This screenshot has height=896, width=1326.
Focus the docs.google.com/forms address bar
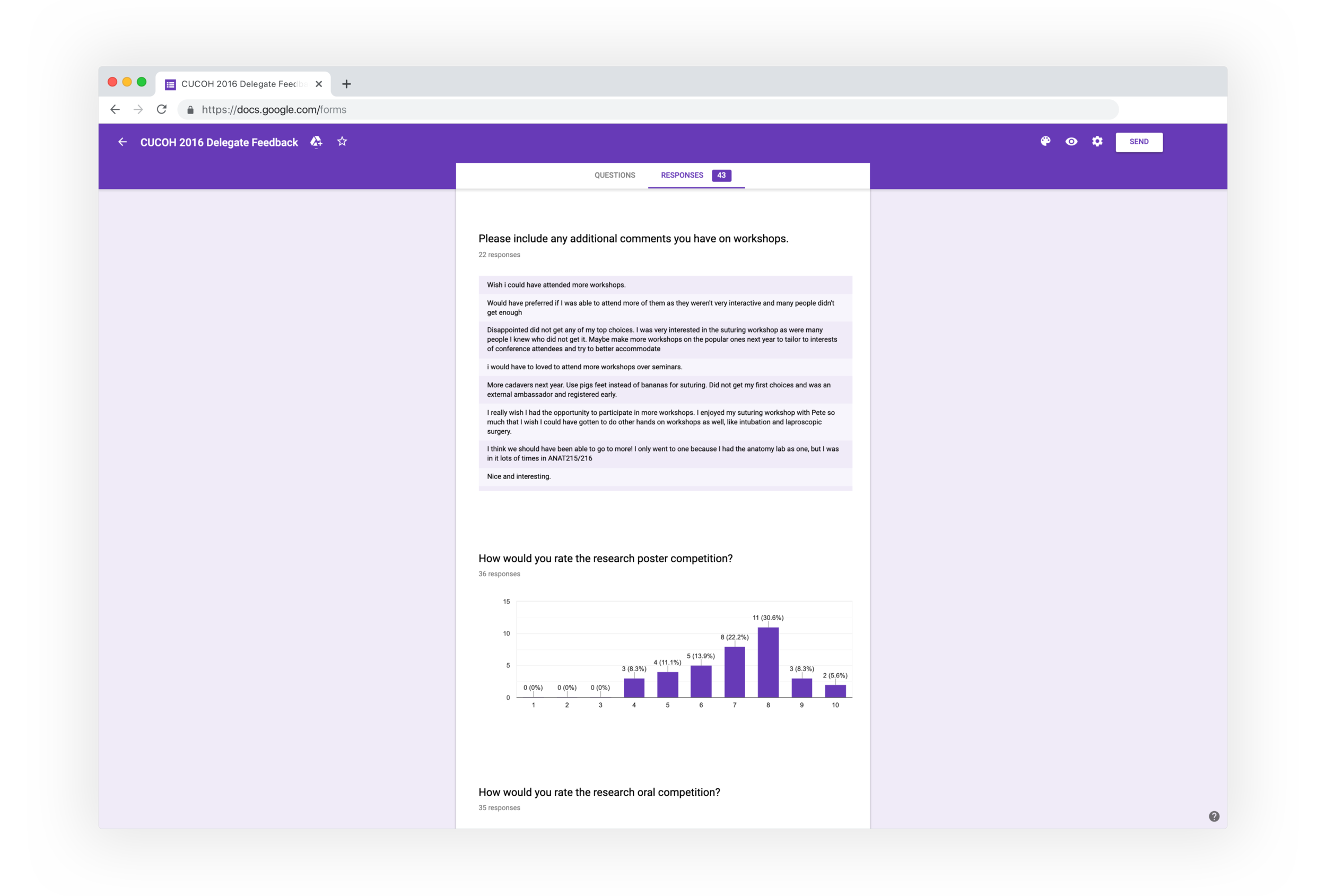pyautogui.click(x=648, y=110)
